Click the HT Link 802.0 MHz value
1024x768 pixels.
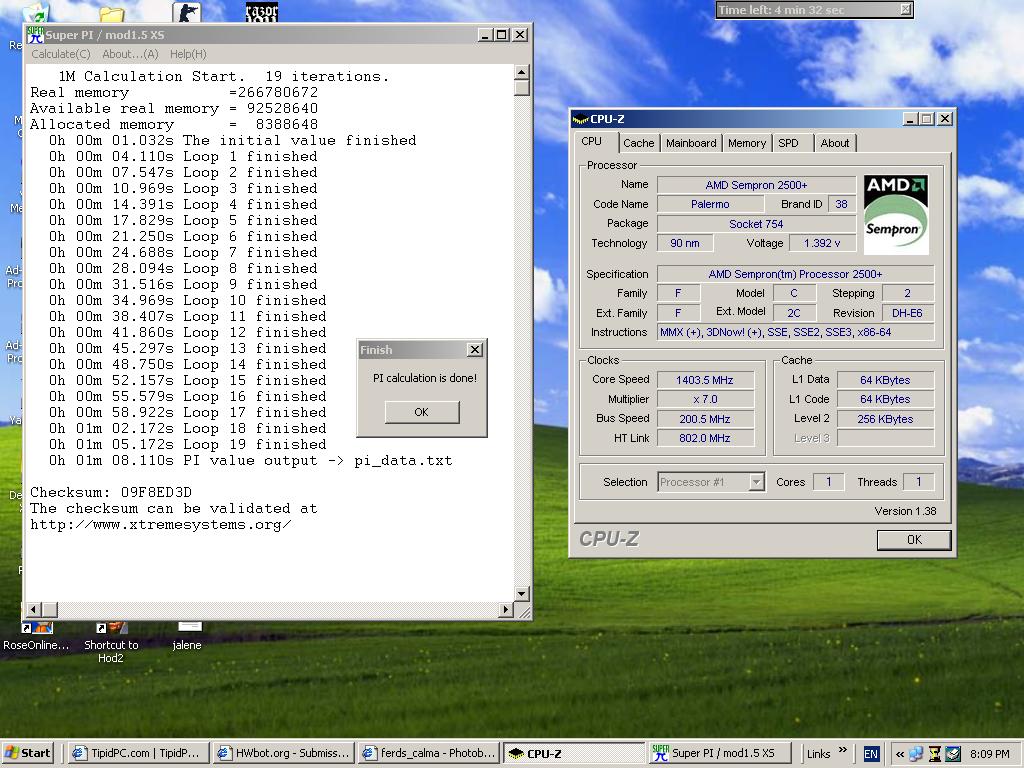click(x=705, y=438)
